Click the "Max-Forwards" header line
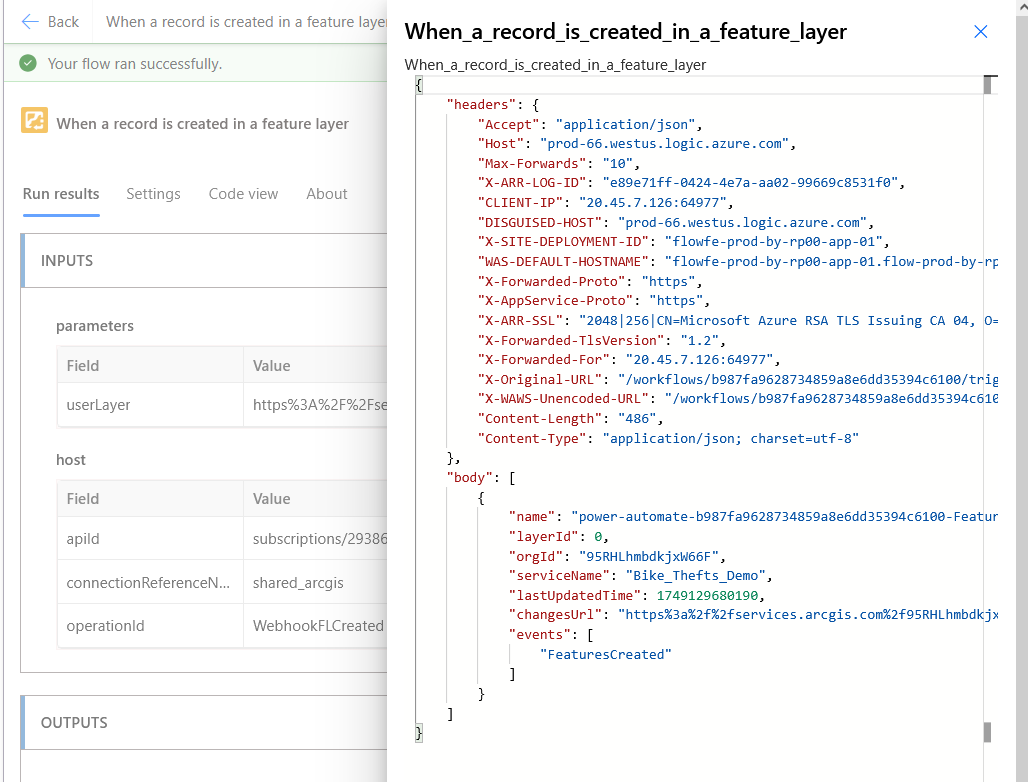The width and height of the screenshot is (1028, 782). (x=558, y=163)
